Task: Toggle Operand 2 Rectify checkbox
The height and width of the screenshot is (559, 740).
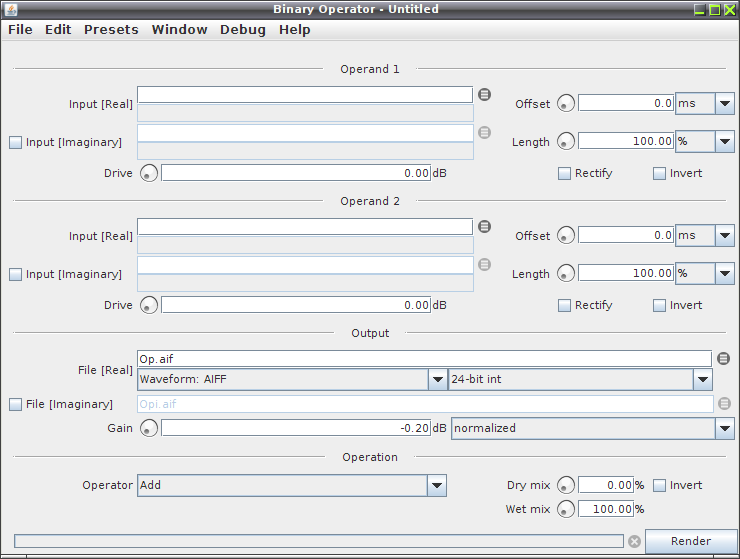Action: tap(564, 305)
